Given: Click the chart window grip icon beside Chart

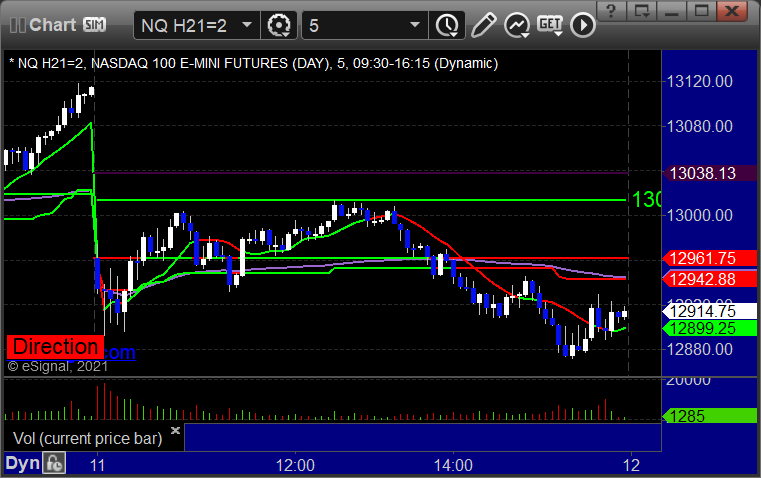Looking at the screenshot, I should coord(17,25).
